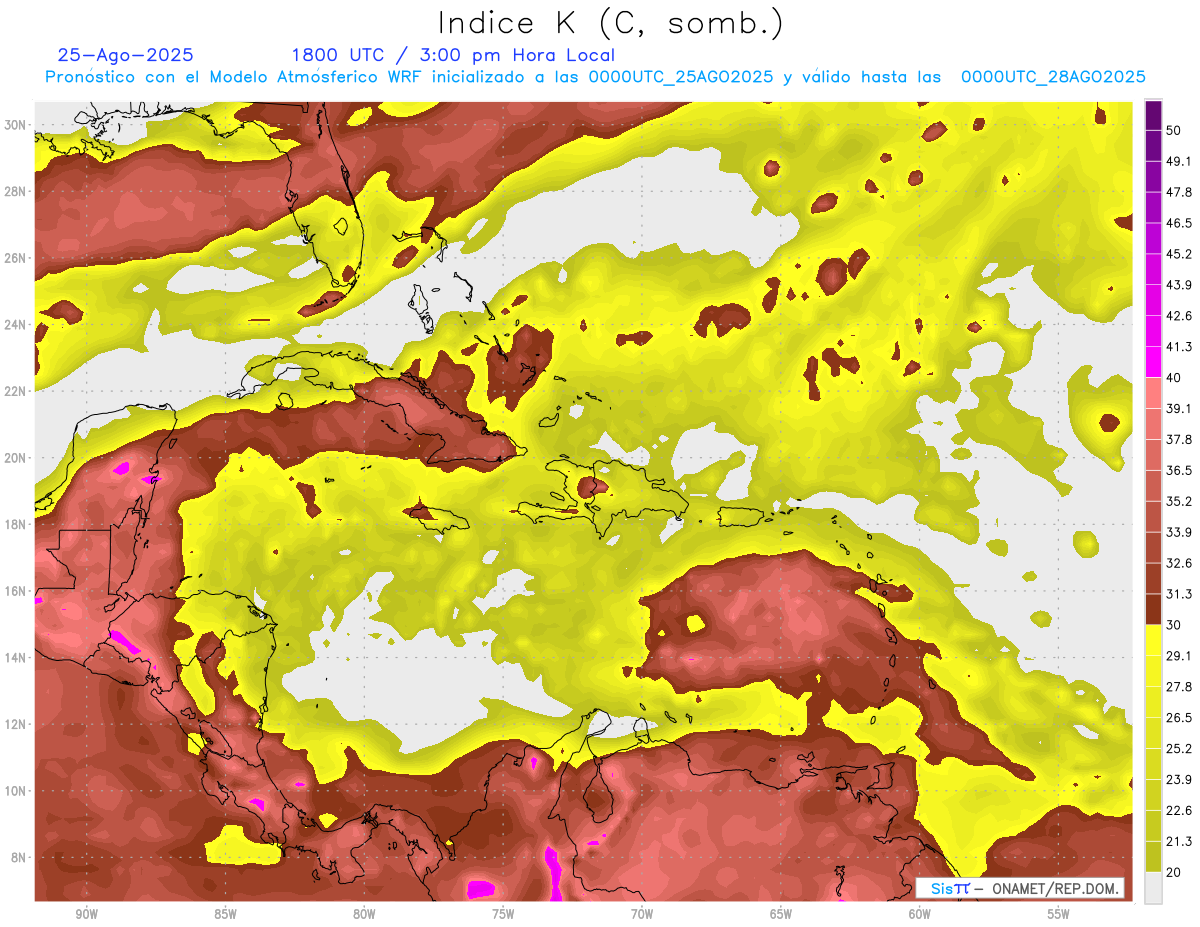Screen dimensions: 1200x927
Task: Click the "Indice K (C, somb.)" title
Action: (x=611, y=23)
